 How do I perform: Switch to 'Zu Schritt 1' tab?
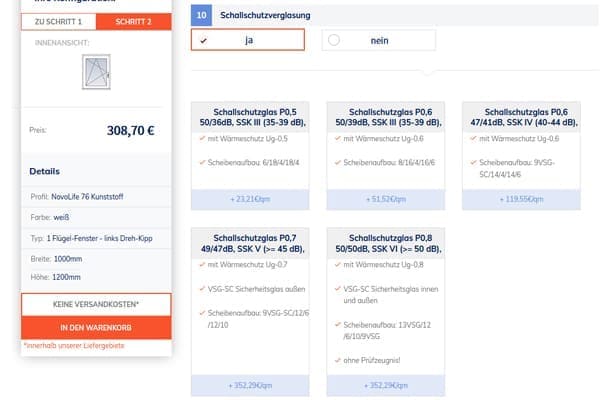click(x=59, y=21)
